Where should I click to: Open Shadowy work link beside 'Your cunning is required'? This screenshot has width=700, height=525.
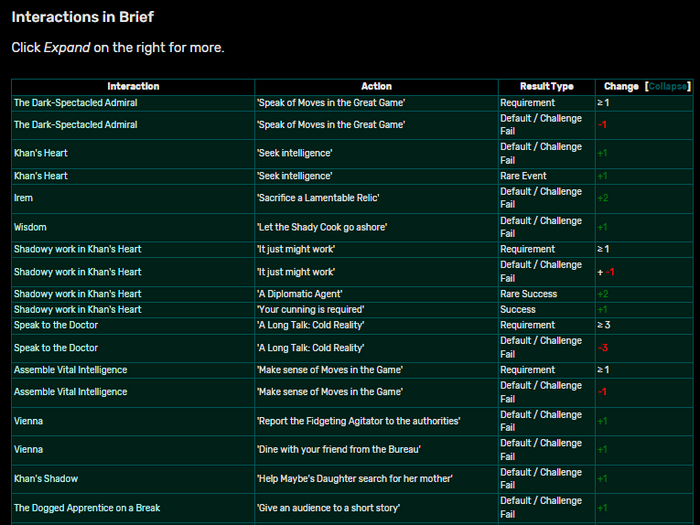coord(77,310)
